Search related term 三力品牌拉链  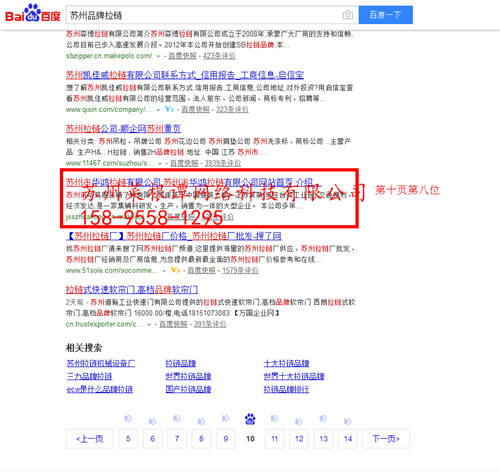[89, 376]
